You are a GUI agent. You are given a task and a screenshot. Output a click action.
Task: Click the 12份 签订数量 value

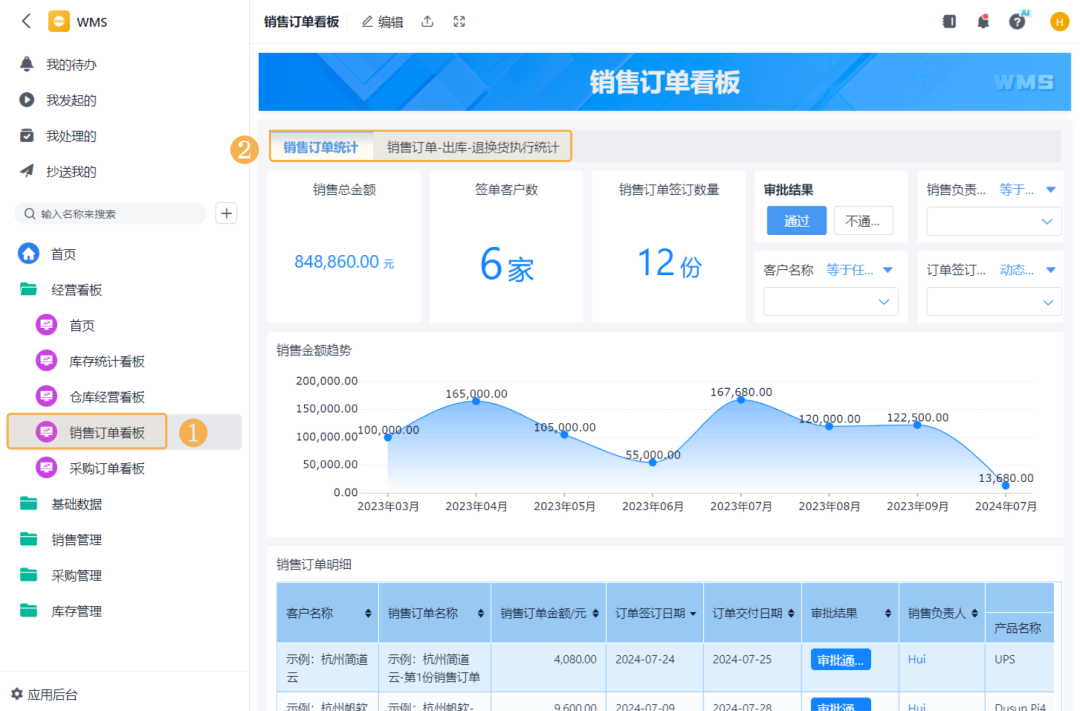pyautogui.click(x=669, y=263)
